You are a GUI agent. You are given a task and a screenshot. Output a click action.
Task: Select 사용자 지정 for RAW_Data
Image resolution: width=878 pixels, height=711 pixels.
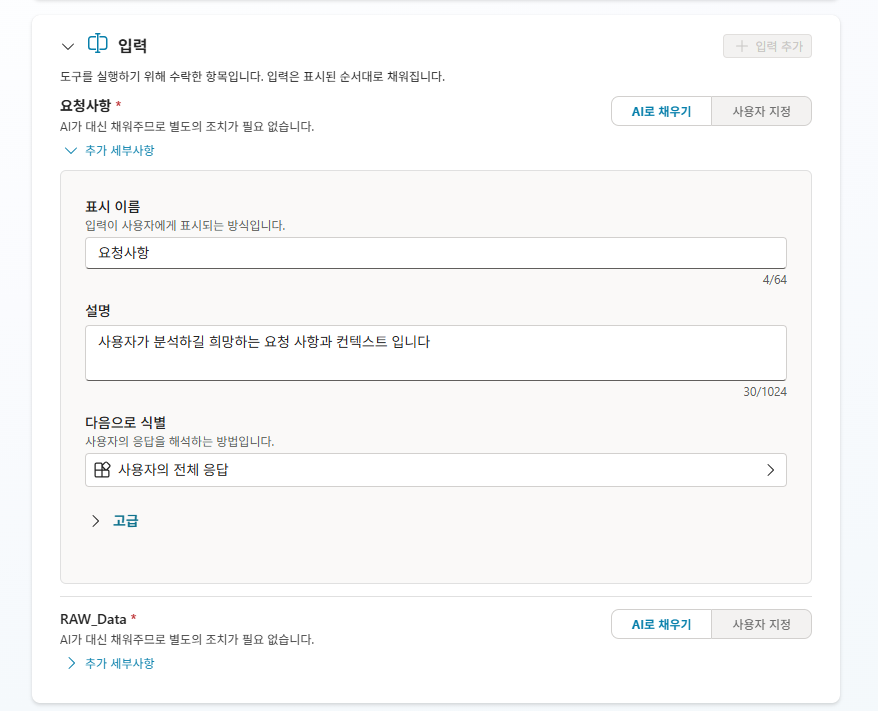pos(761,624)
